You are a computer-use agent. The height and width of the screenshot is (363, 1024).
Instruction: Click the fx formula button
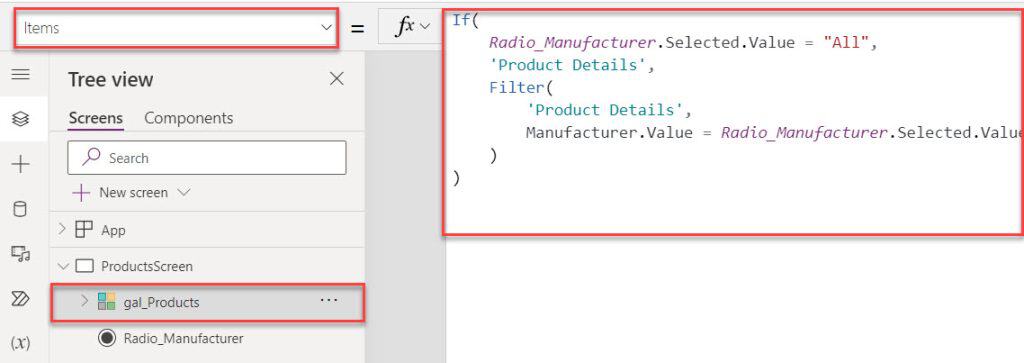tap(406, 26)
